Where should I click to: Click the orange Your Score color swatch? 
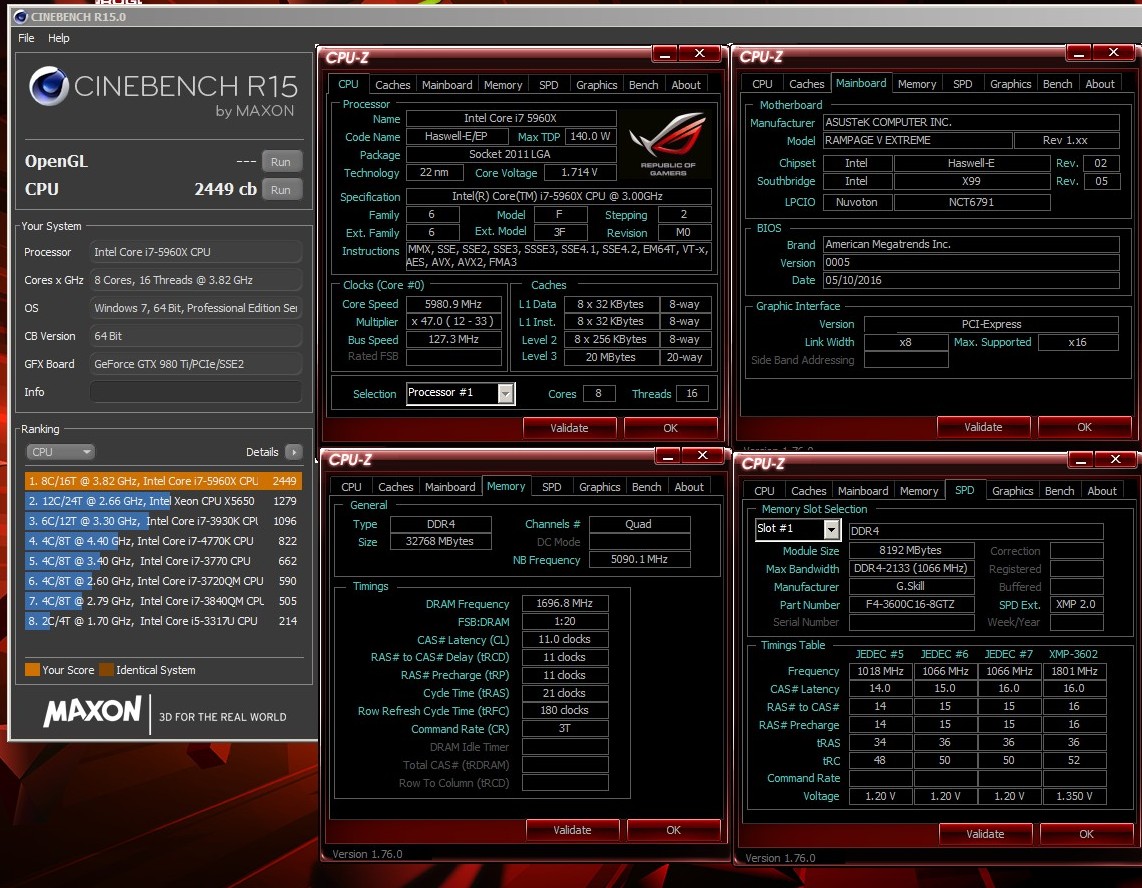point(32,669)
